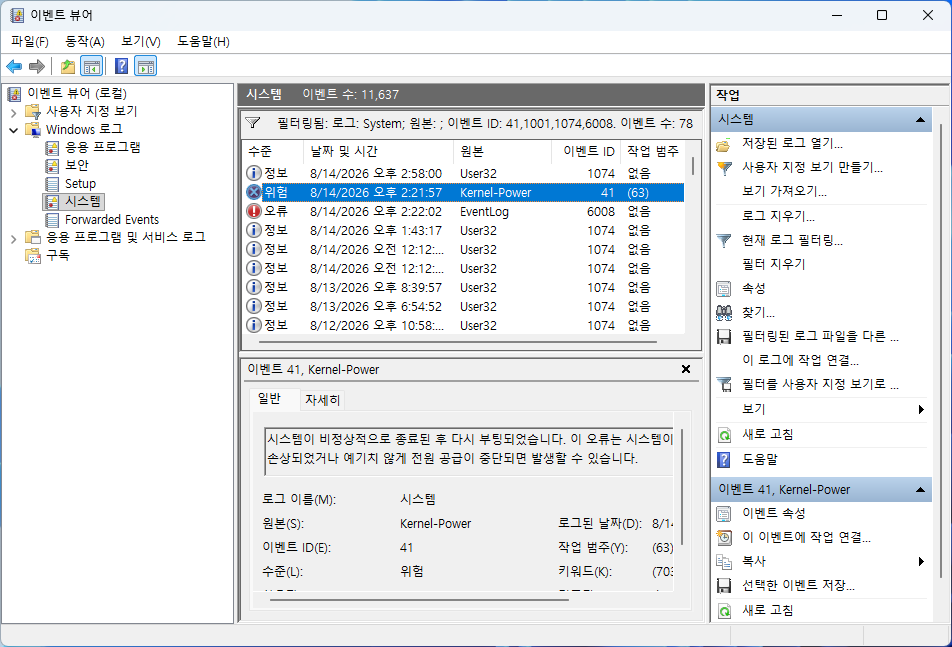Open the 보기 submenu arrow in actions
Viewport: 952px width, 647px height.
(x=921, y=410)
